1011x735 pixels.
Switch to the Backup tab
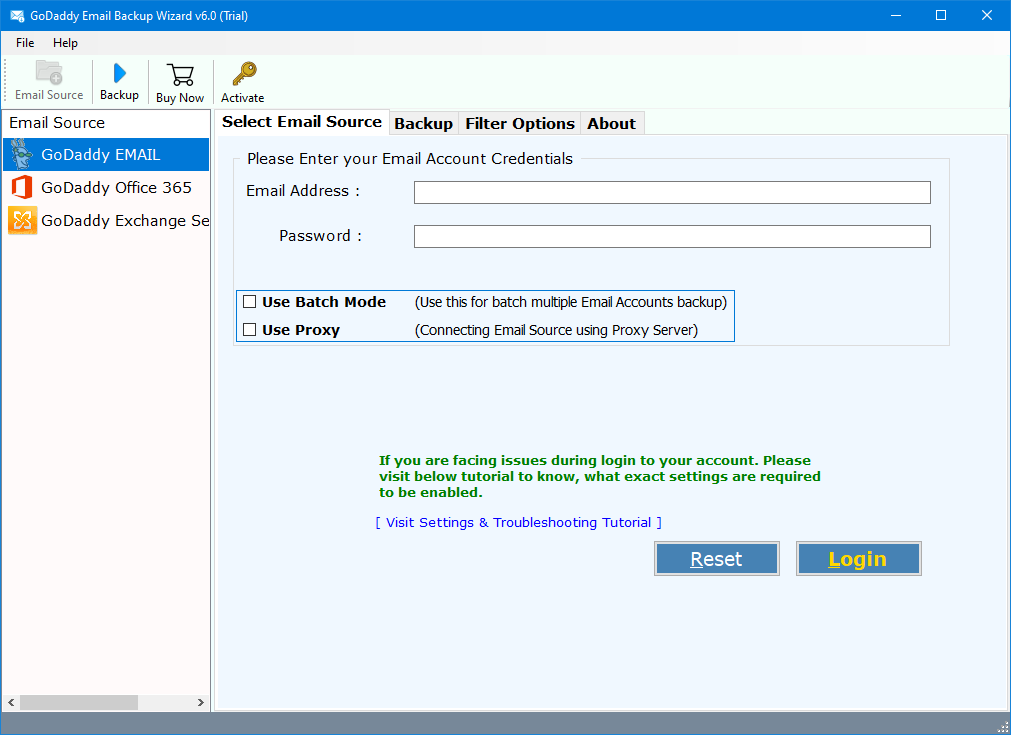coord(424,123)
